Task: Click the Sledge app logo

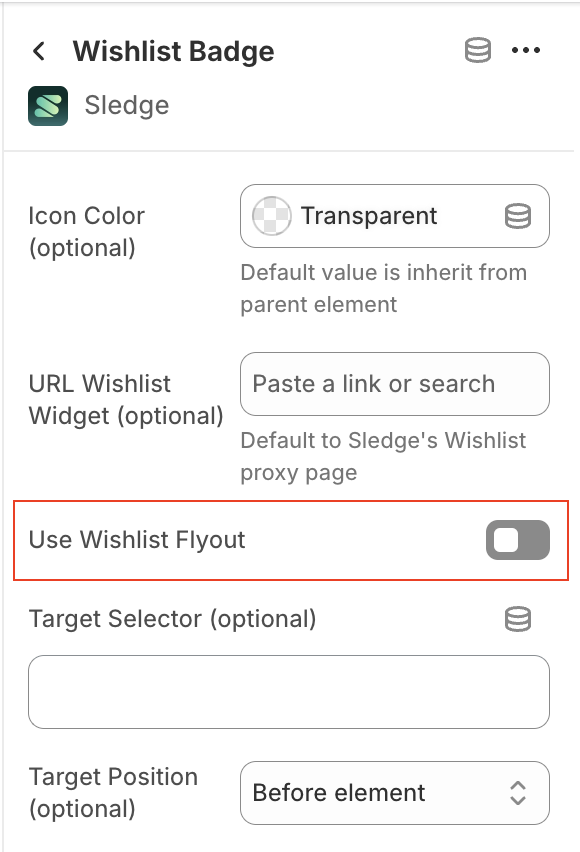Action: click(47, 105)
